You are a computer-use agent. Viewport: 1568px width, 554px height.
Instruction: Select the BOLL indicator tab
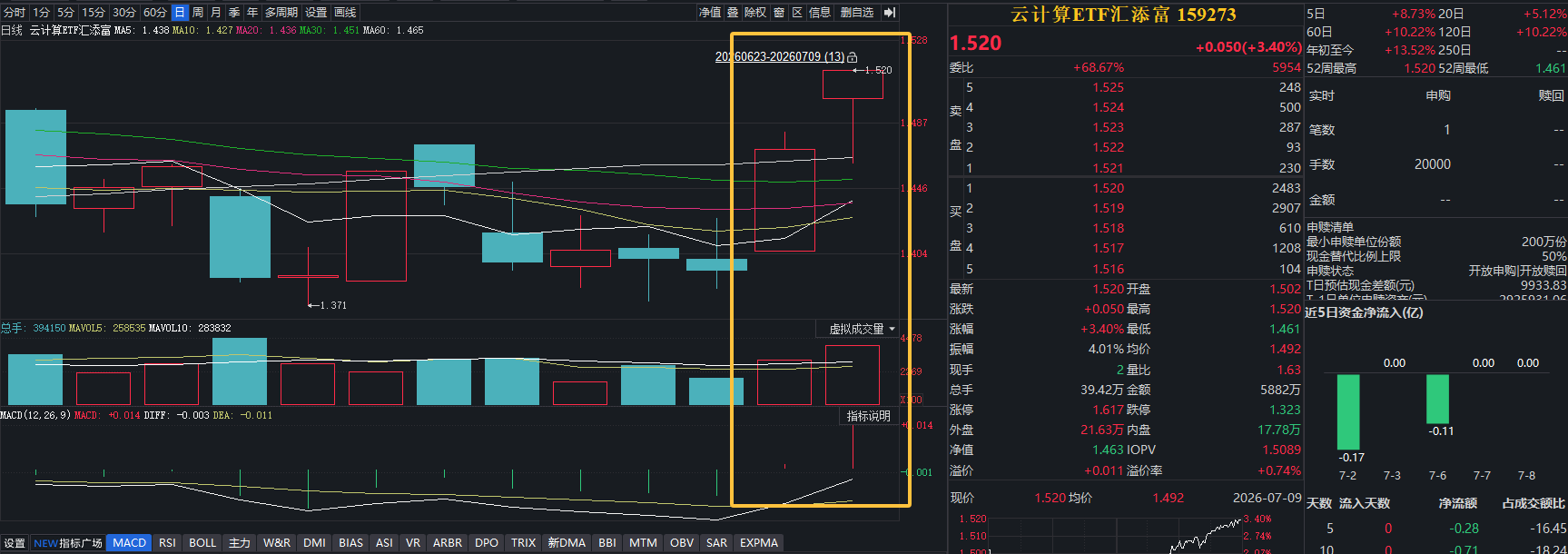coord(202,542)
